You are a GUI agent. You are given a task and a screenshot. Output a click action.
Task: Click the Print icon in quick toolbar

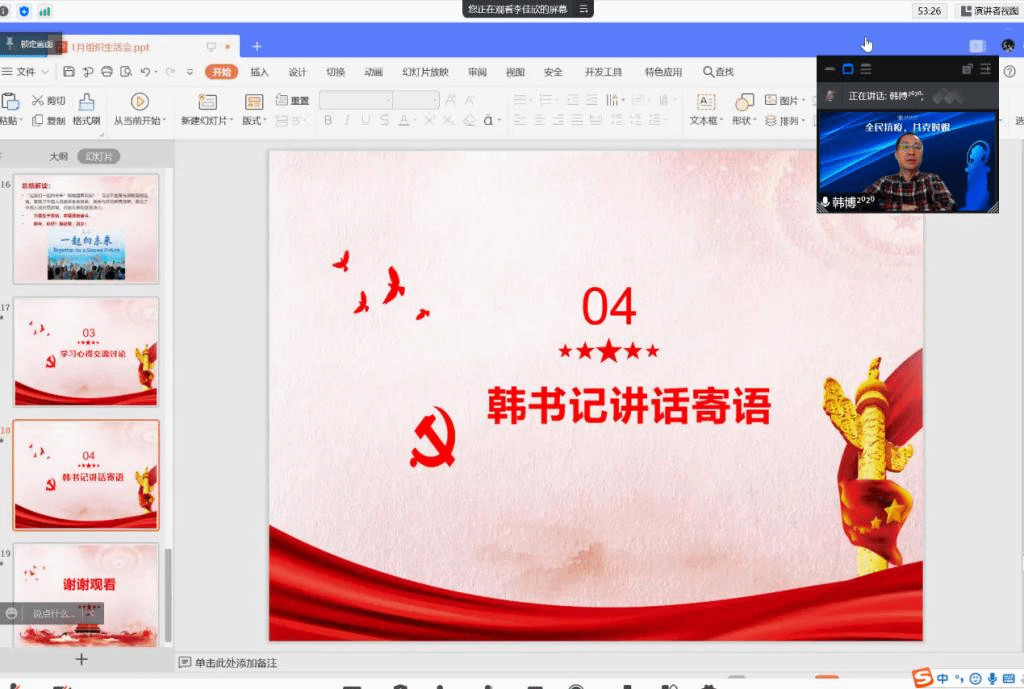106,72
